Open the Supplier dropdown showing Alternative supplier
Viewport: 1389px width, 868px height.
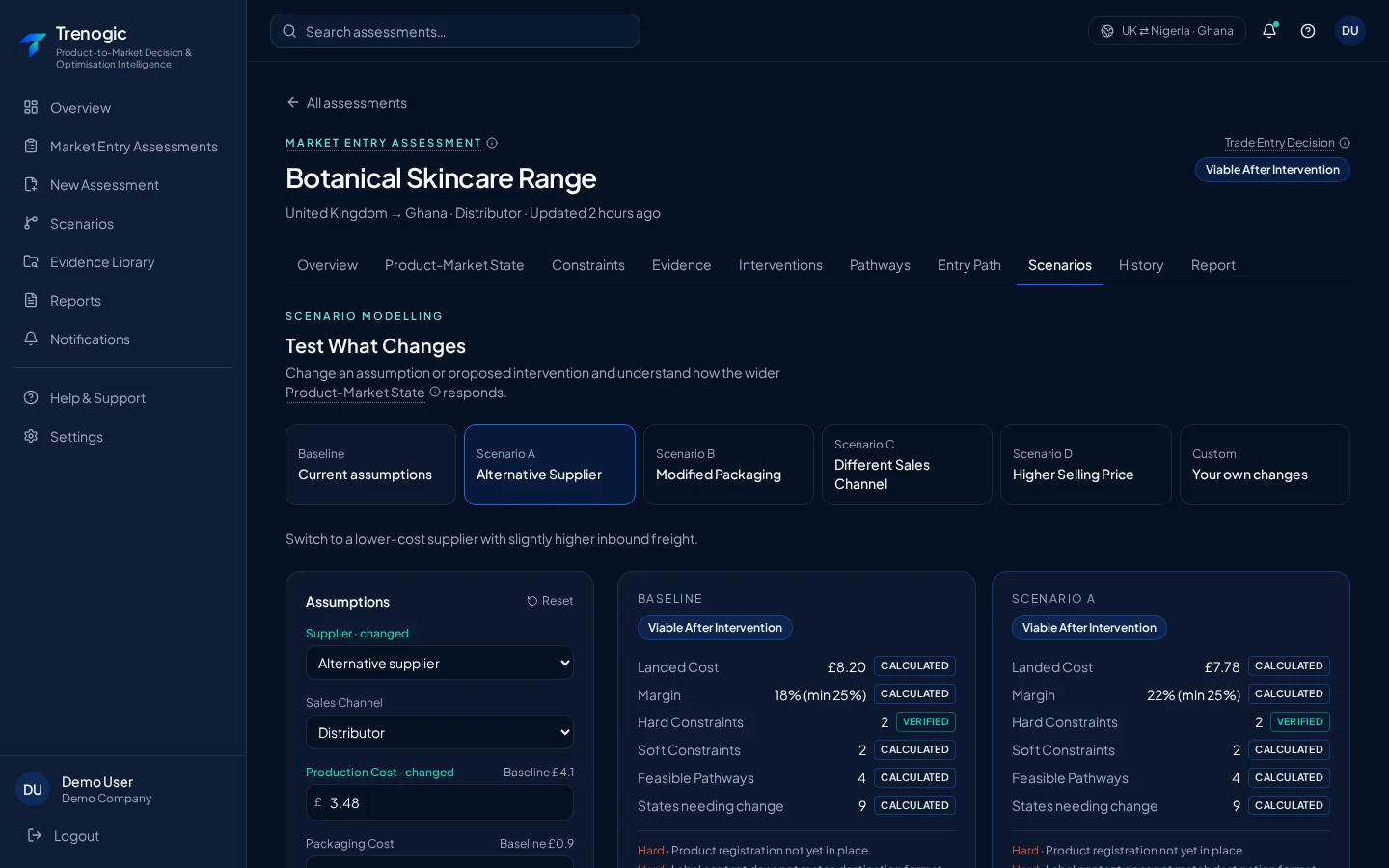pos(440,664)
